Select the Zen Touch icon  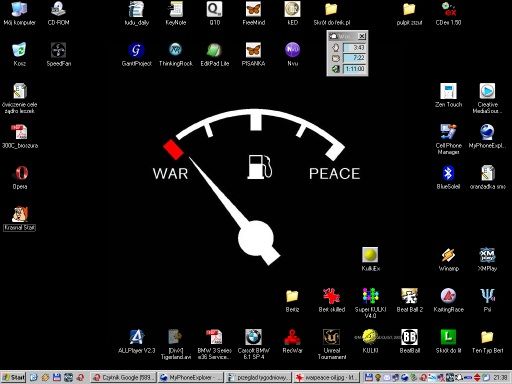pos(448,95)
